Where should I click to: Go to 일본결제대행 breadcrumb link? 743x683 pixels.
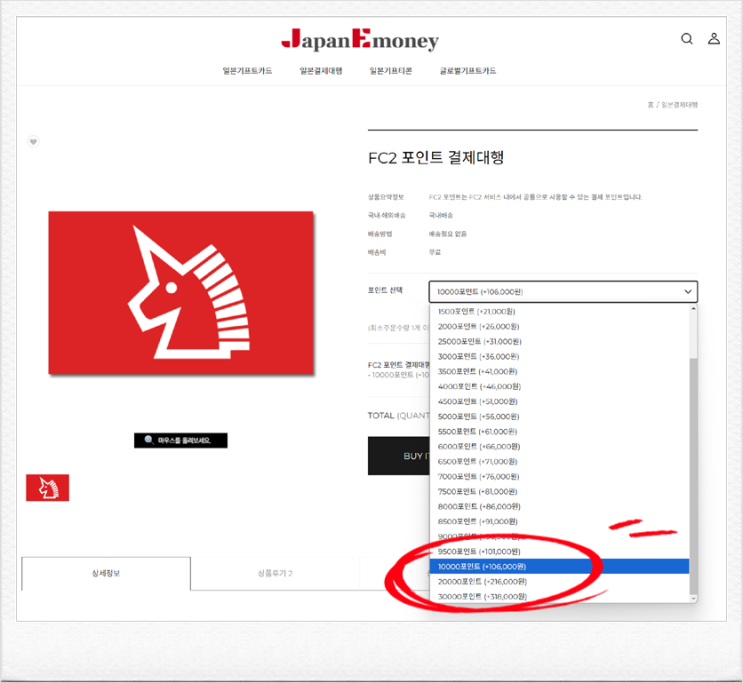[x=679, y=105]
